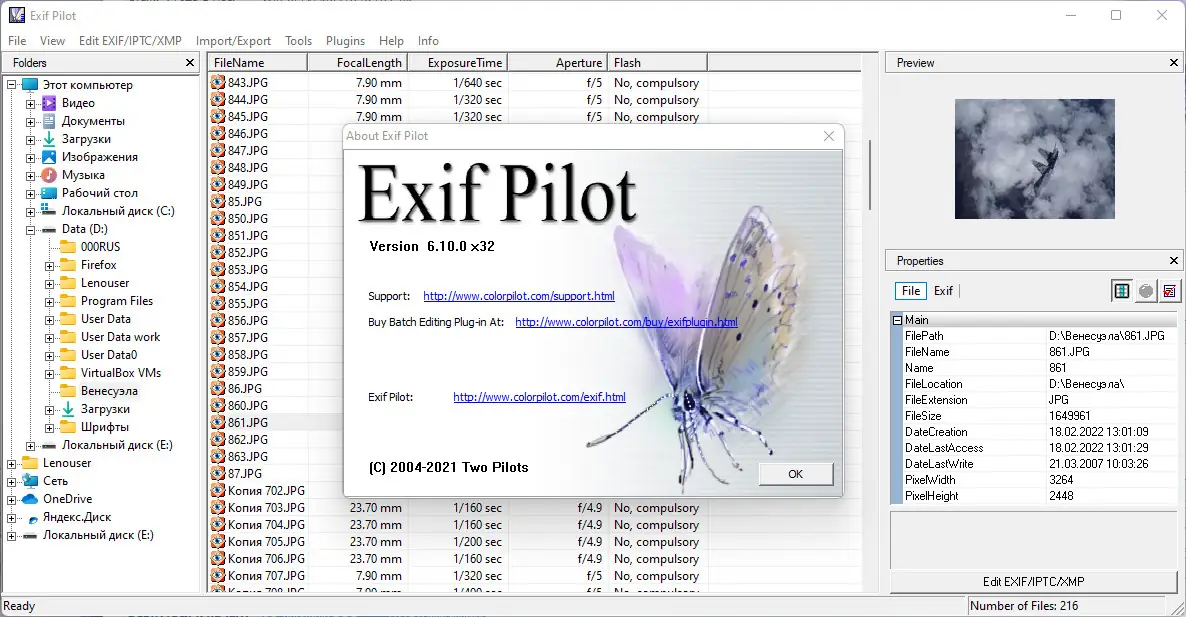Open the View menu

52,41
